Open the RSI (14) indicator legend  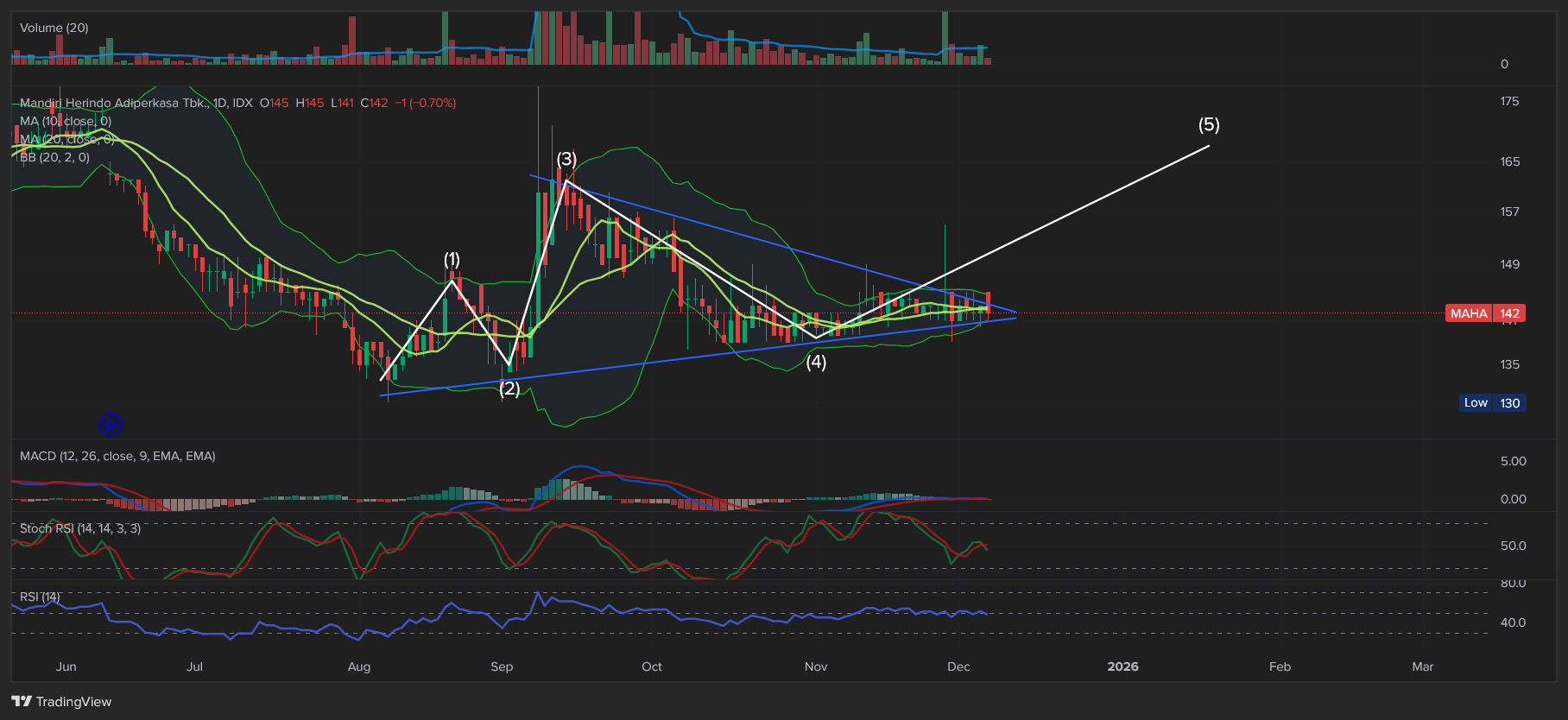pyautogui.click(x=41, y=597)
